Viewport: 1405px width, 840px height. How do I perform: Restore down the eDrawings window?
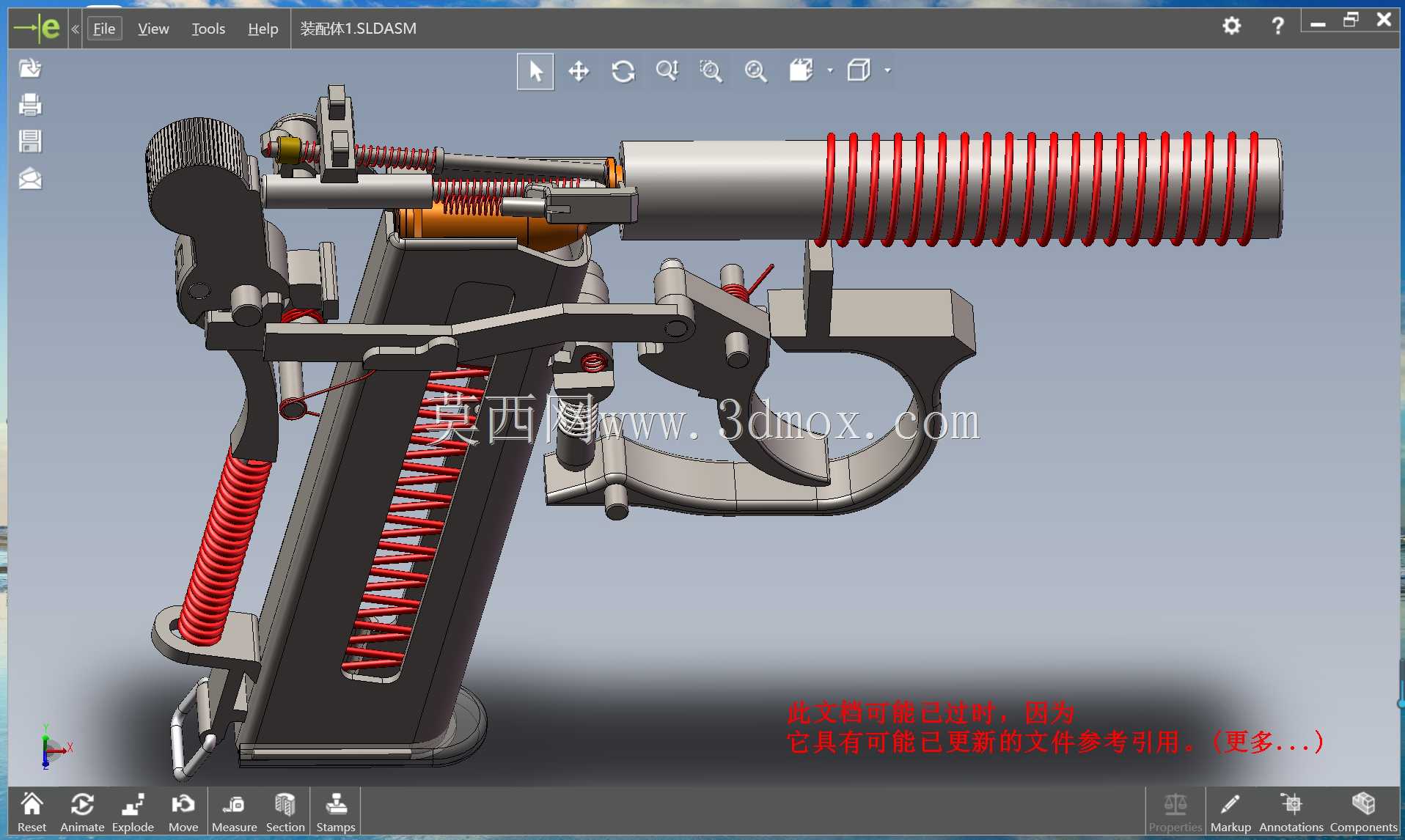pyautogui.click(x=1351, y=21)
